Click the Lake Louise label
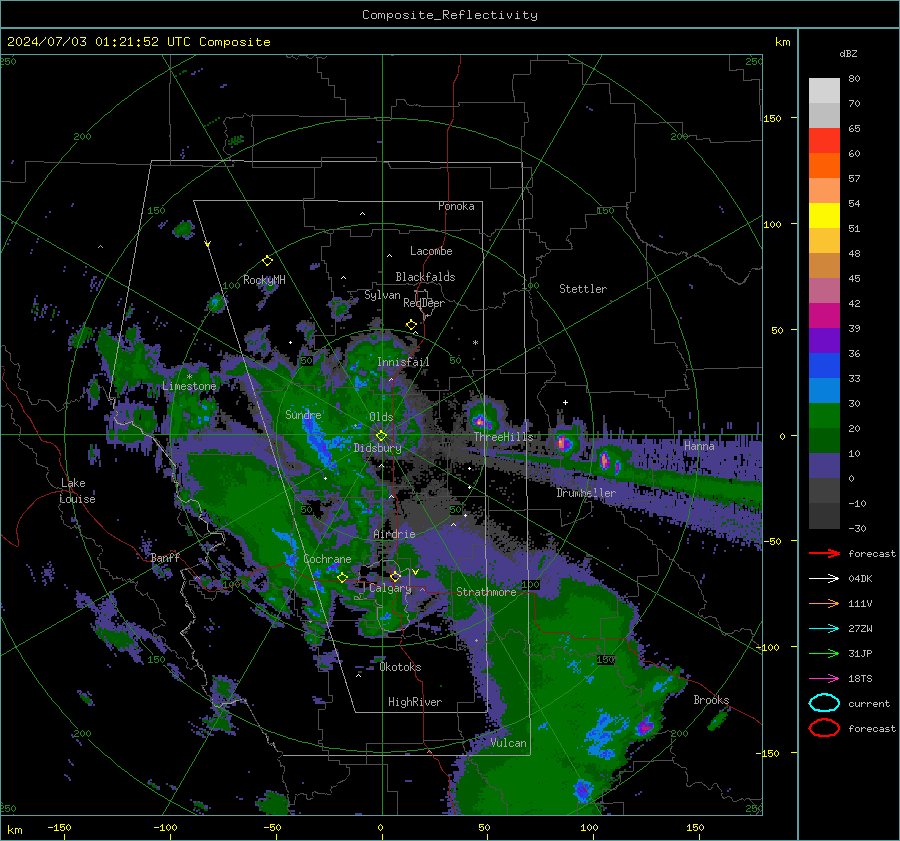Viewport: 900px width, 841px height. [77, 491]
